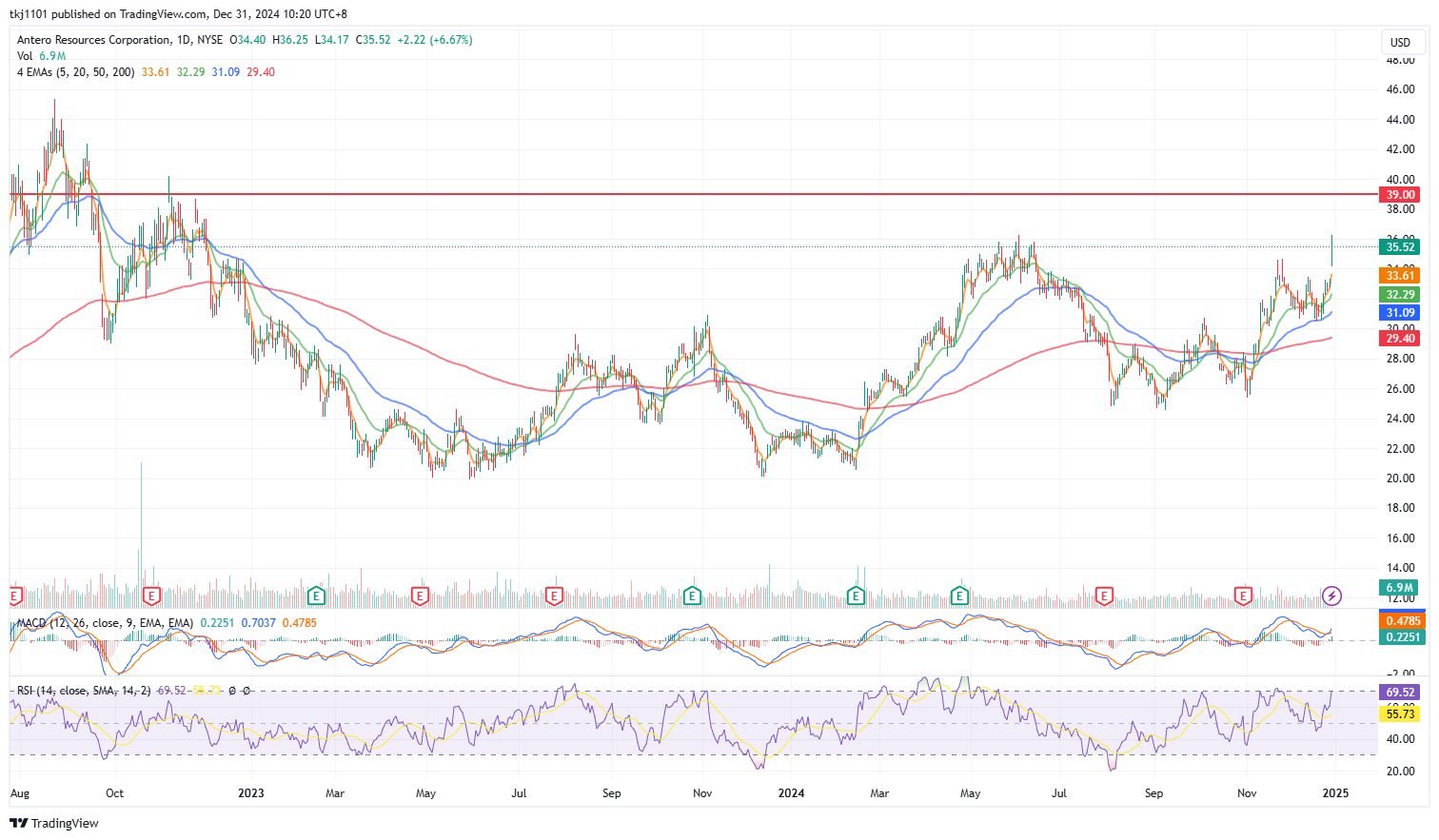Image resolution: width=1439 pixels, height=840 pixels.
Task: Click the Aug label on time axis
Action: [19, 793]
